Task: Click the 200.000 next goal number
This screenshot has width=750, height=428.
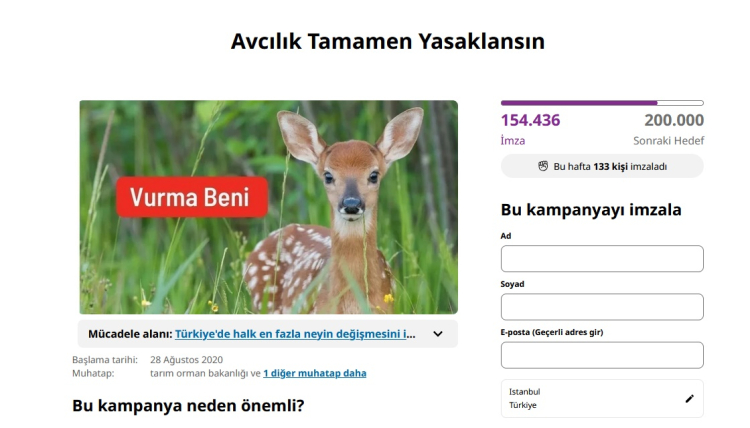Action: [x=674, y=120]
